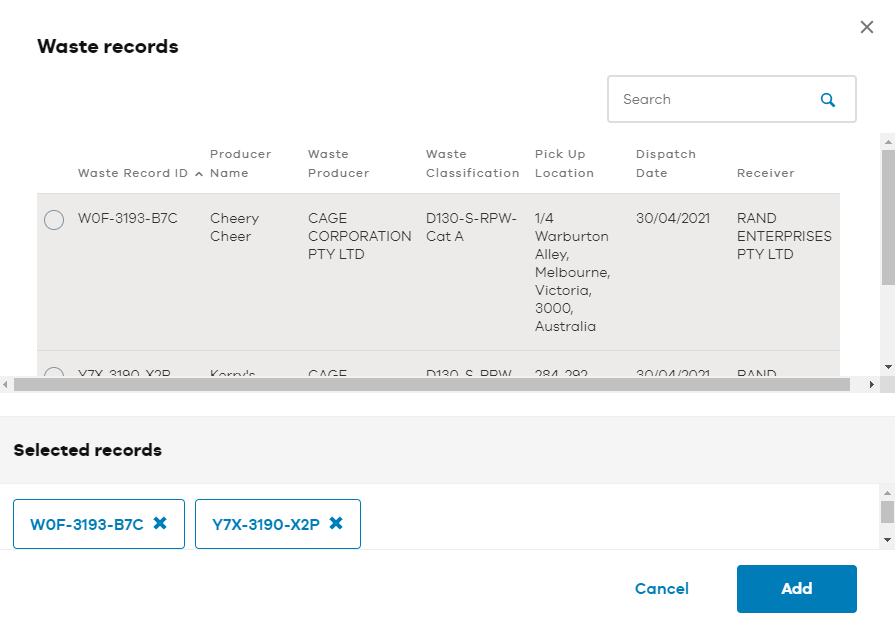The image size is (895, 632).
Task: Click the table scroll up arrow
Action: (x=888, y=141)
